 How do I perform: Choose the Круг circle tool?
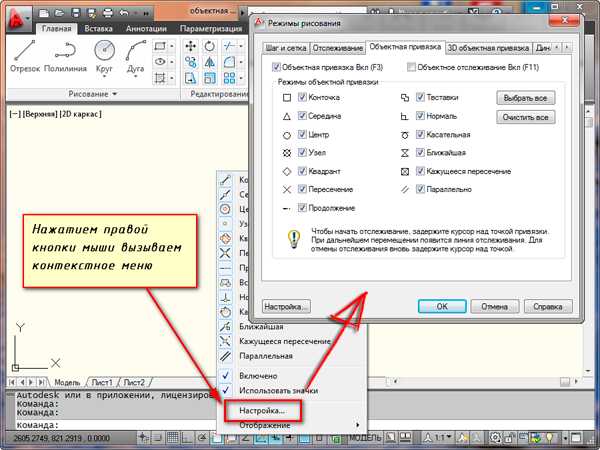click(104, 58)
